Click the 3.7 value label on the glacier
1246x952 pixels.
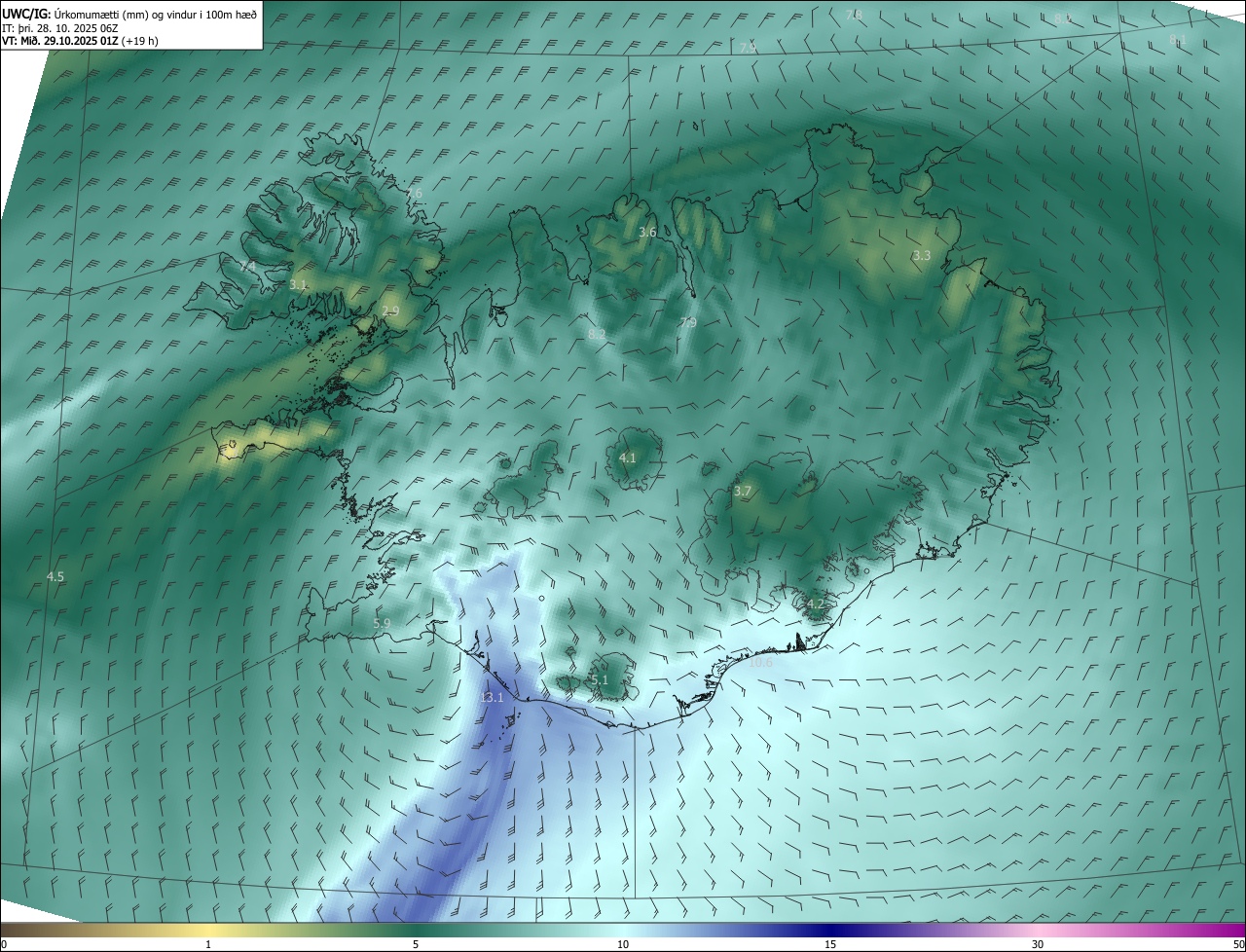pyautogui.click(x=743, y=492)
